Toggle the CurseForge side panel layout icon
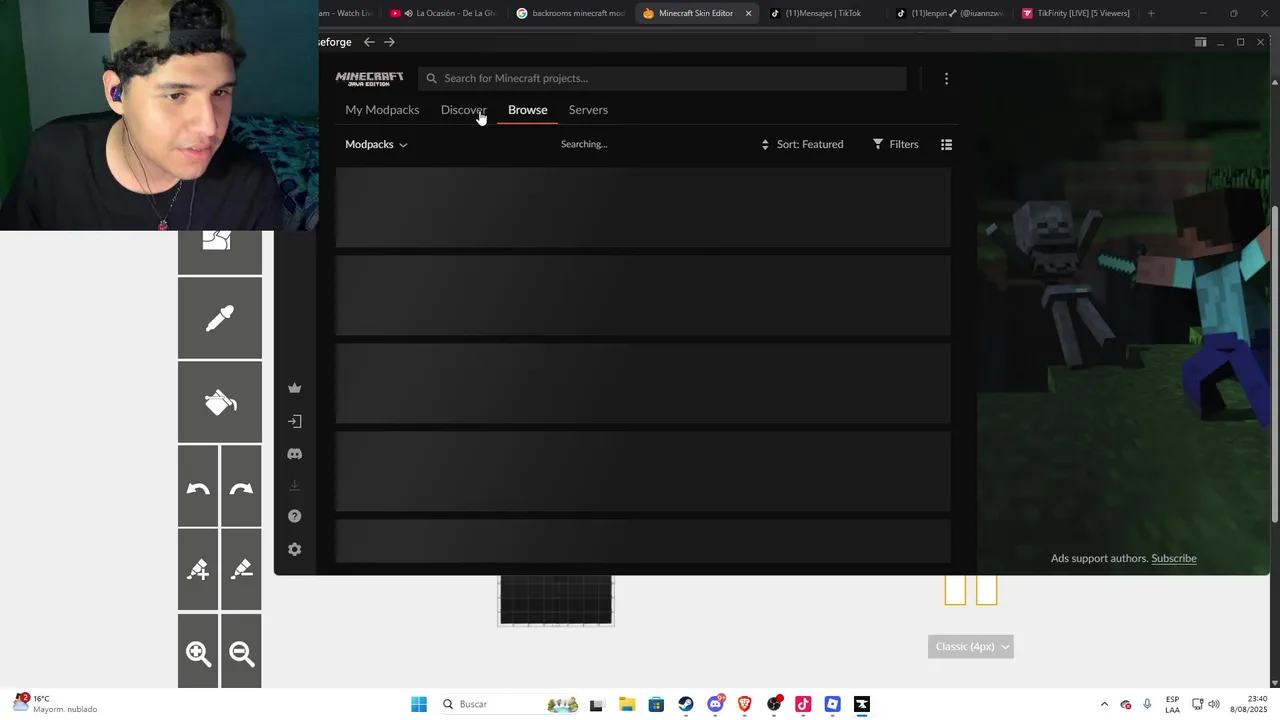This screenshot has height=720, width=1280. pos(1200,42)
